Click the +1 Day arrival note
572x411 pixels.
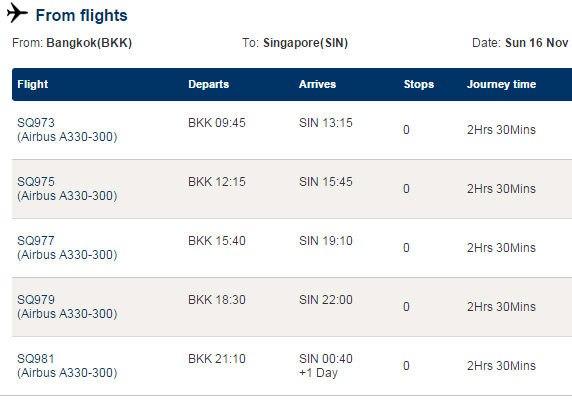(x=318, y=373)
